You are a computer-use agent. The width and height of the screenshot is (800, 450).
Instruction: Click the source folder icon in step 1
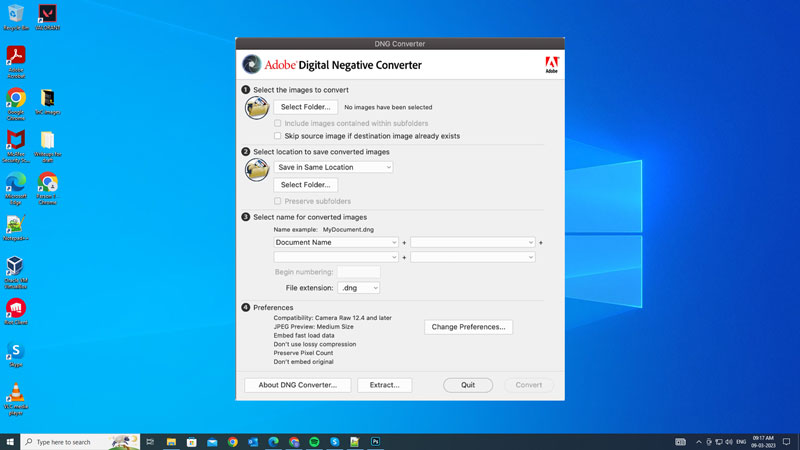(x=257, y=107)
